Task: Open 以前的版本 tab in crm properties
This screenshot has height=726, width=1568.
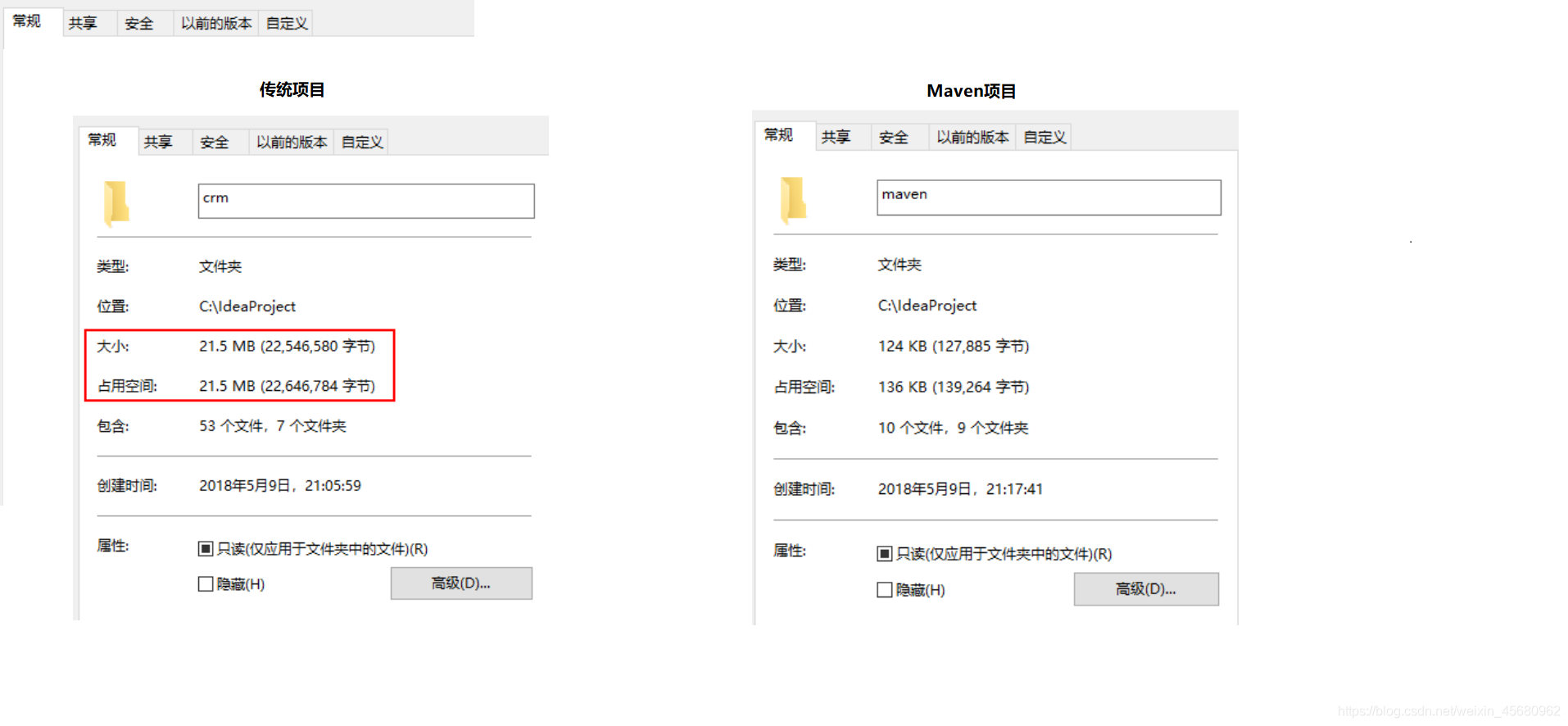Action: point(292,142)
